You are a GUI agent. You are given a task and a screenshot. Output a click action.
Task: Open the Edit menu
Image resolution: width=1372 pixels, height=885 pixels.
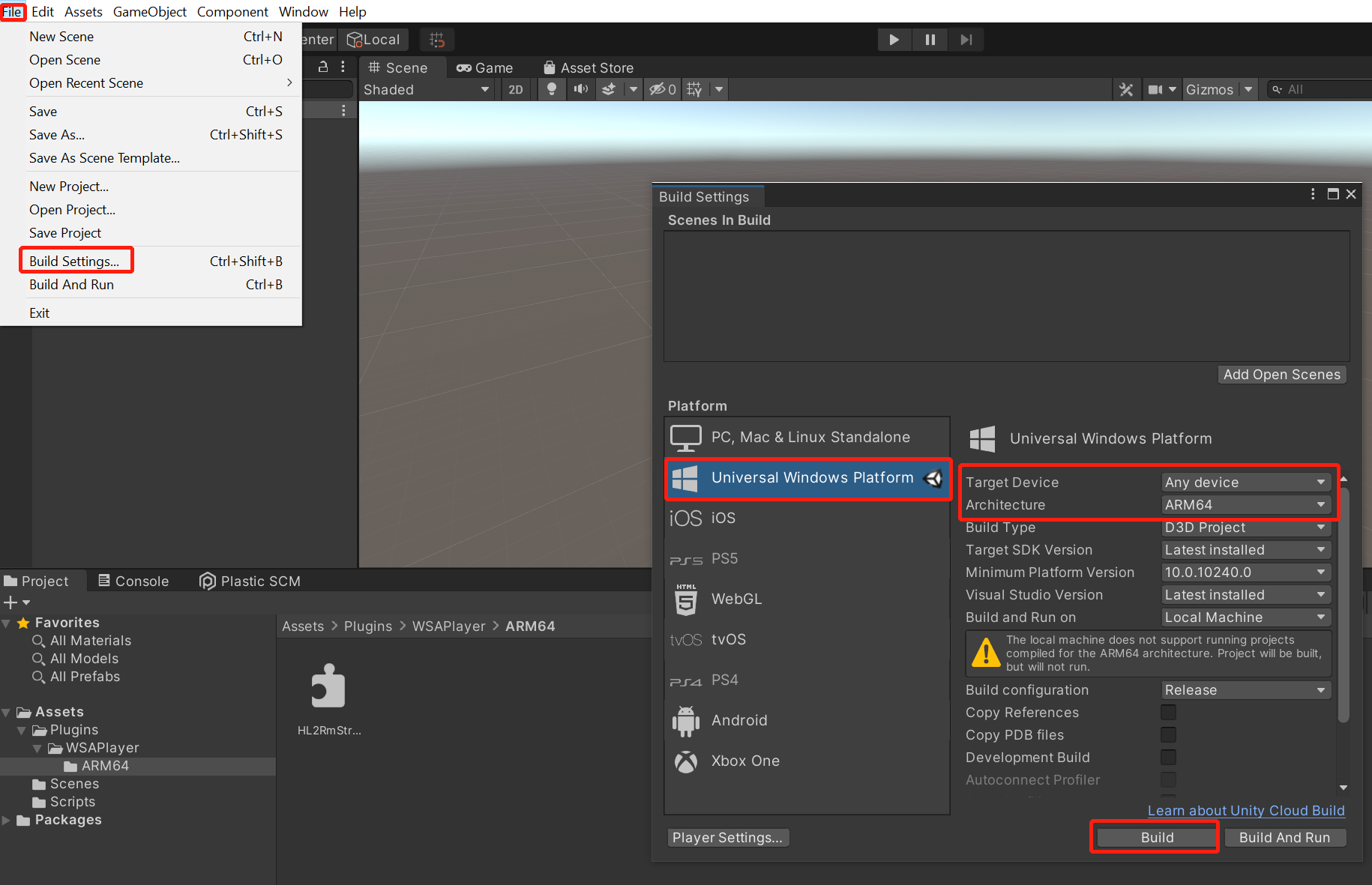[43, 11]
